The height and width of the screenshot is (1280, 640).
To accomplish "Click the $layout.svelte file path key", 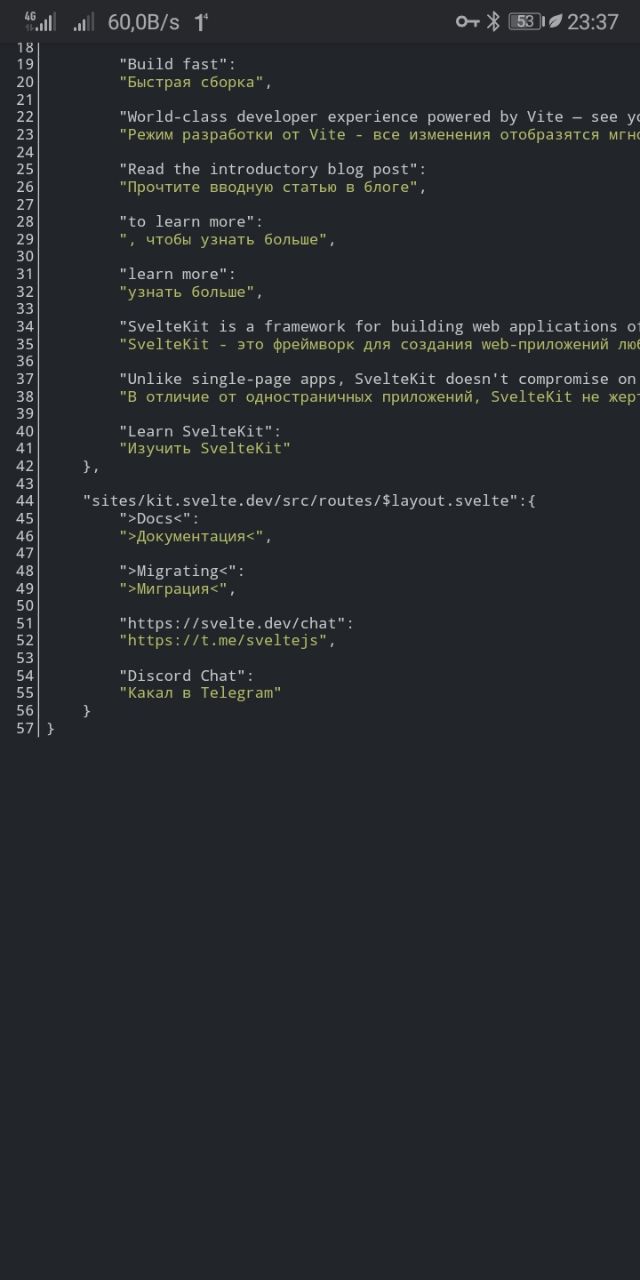I will point(309,501).
